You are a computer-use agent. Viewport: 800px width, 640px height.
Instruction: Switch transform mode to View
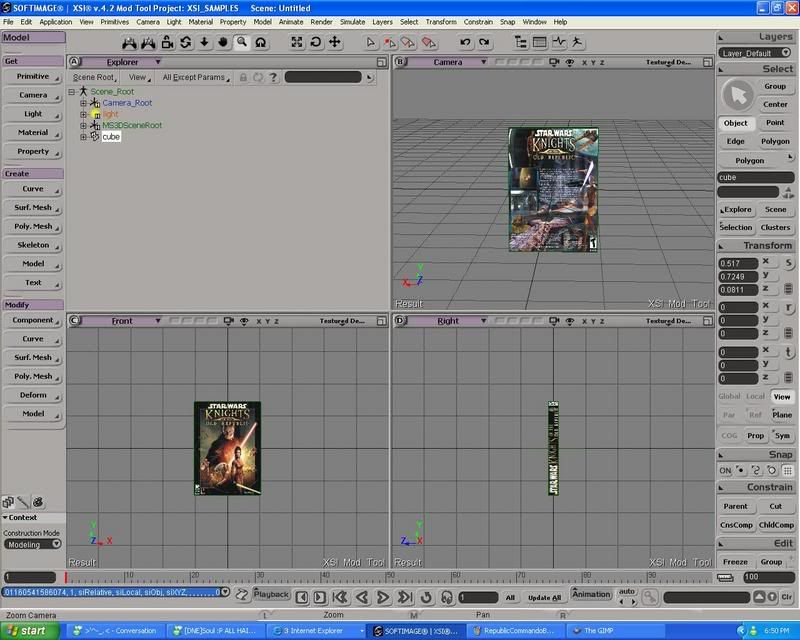pos(782,397)
